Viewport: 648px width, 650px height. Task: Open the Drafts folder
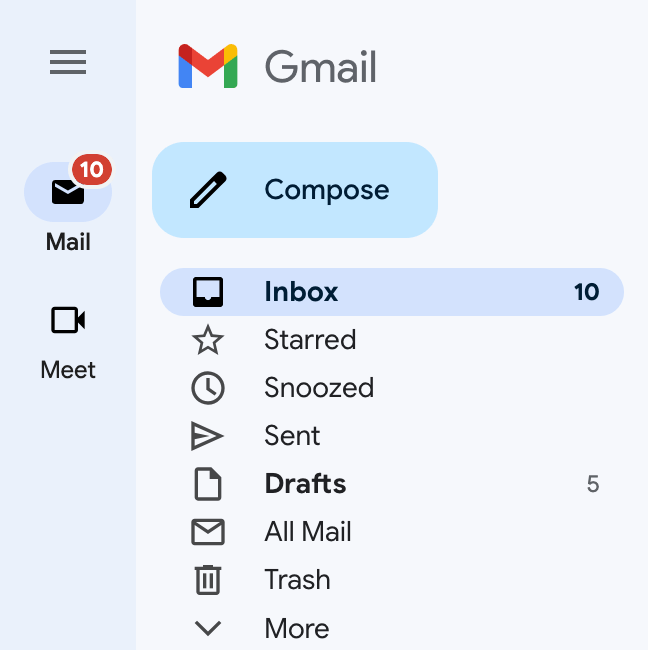click(392, 484)
